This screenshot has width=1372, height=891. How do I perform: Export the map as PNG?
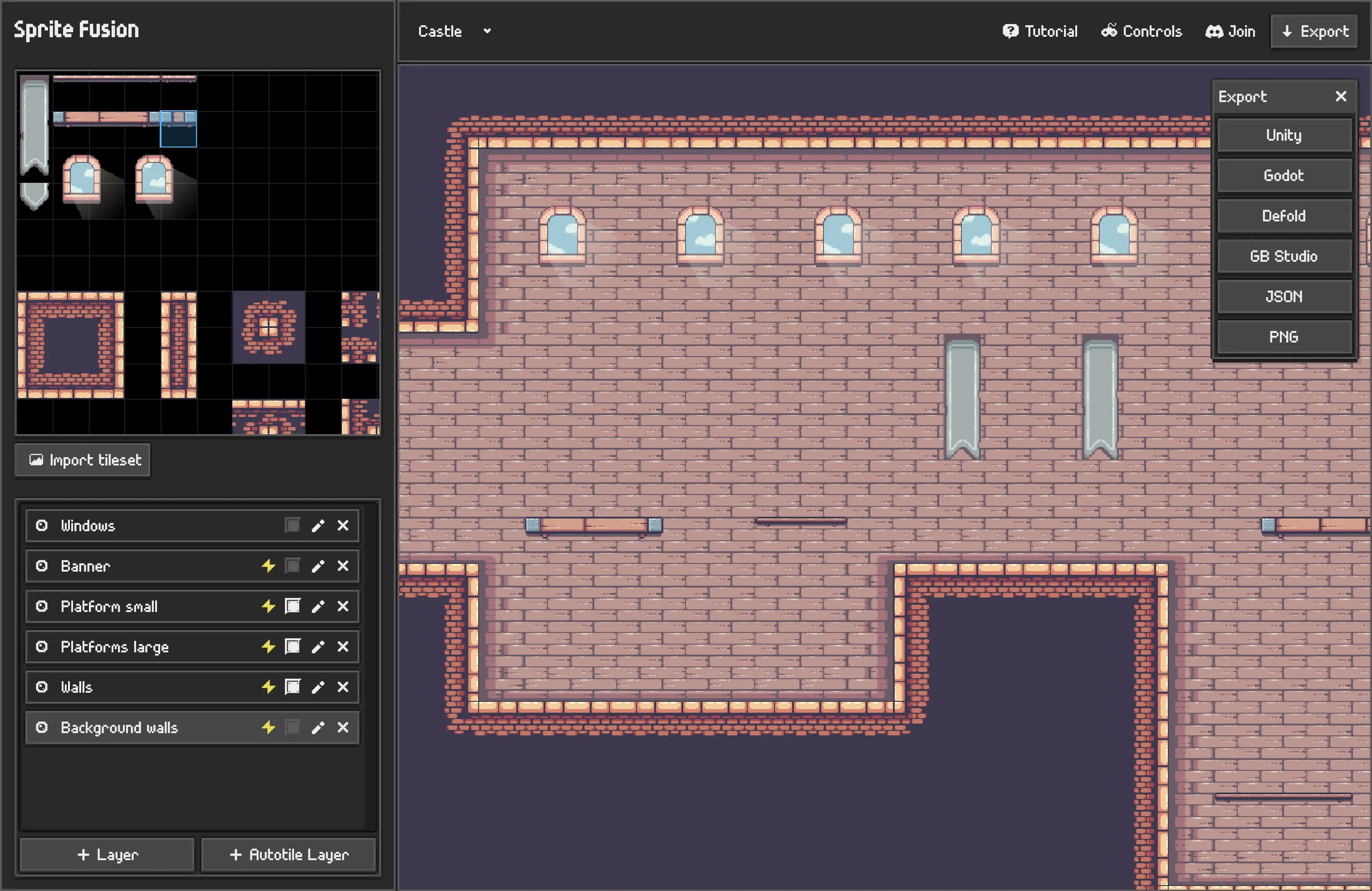click(x=1284, y=337)
